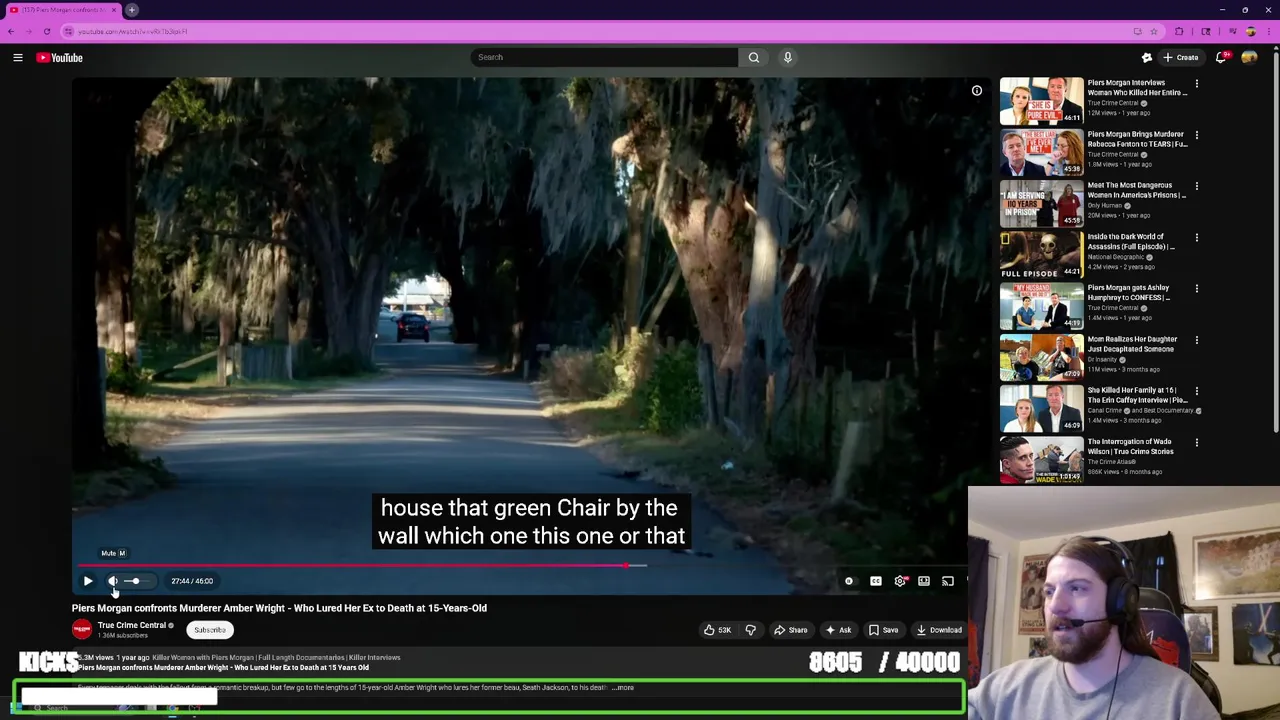Click the sparkle icon beside Create
Viewport: 1280px width, 720px height.
(x=1147, y=58)
